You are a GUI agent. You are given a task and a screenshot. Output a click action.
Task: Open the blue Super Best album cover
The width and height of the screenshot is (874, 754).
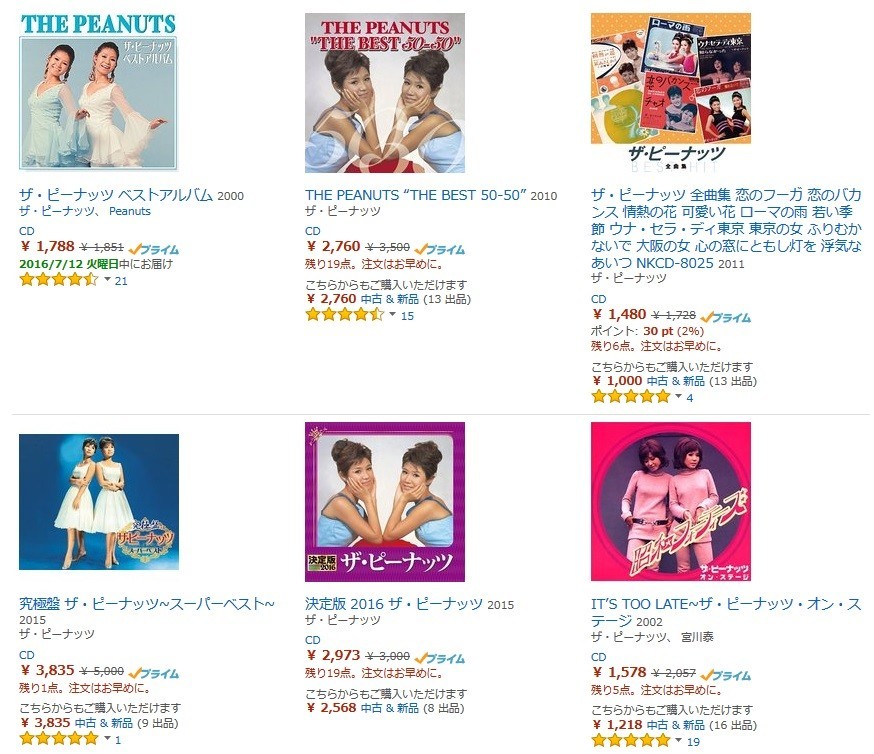[x=99, y=502]
